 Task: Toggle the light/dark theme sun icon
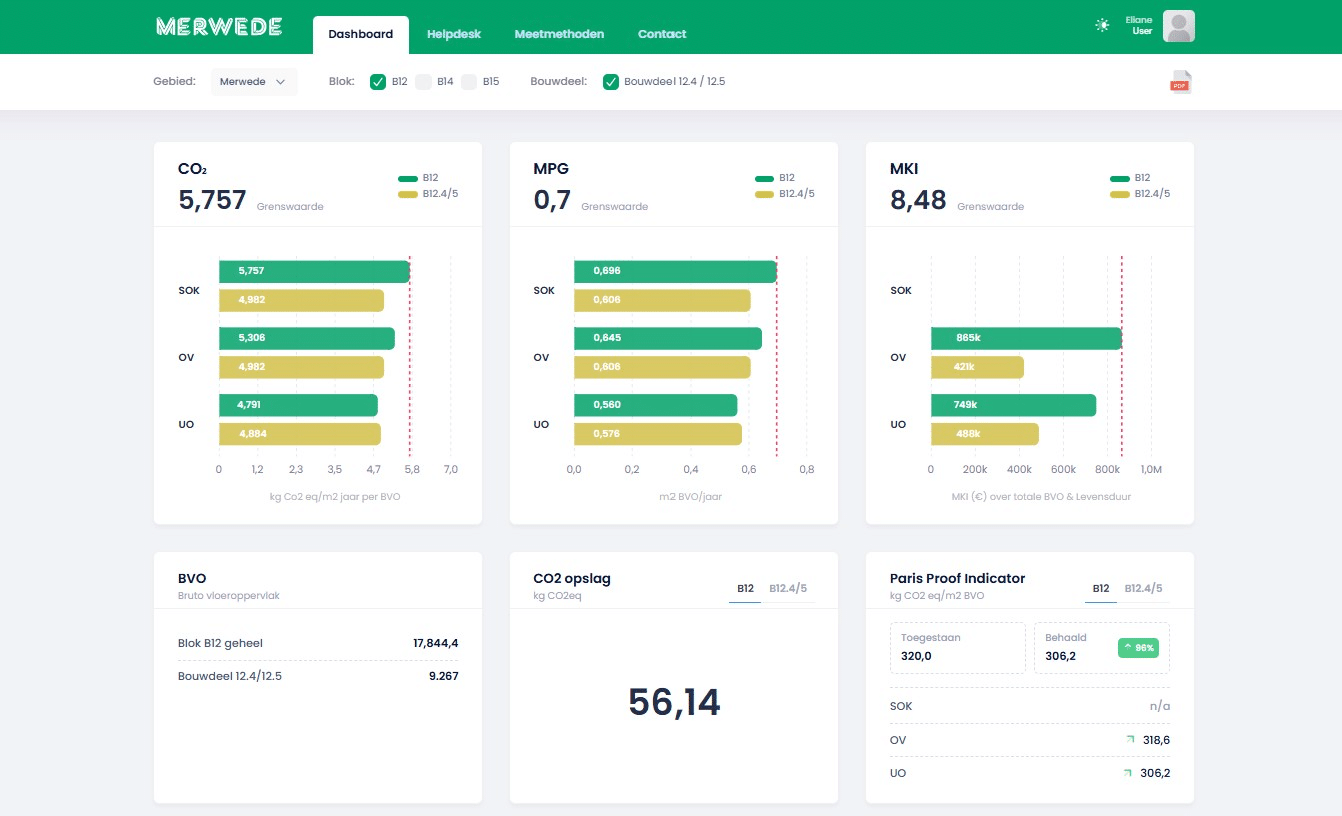(1102, 25)
